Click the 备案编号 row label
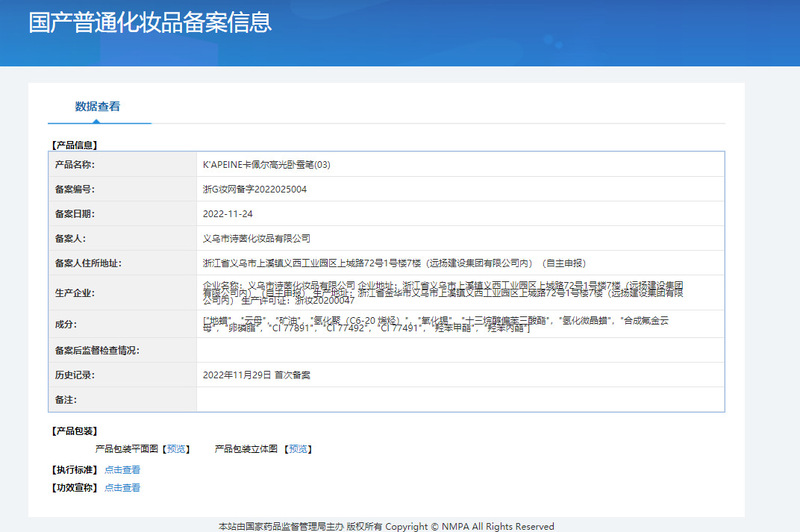 click(x=75, y=189)
